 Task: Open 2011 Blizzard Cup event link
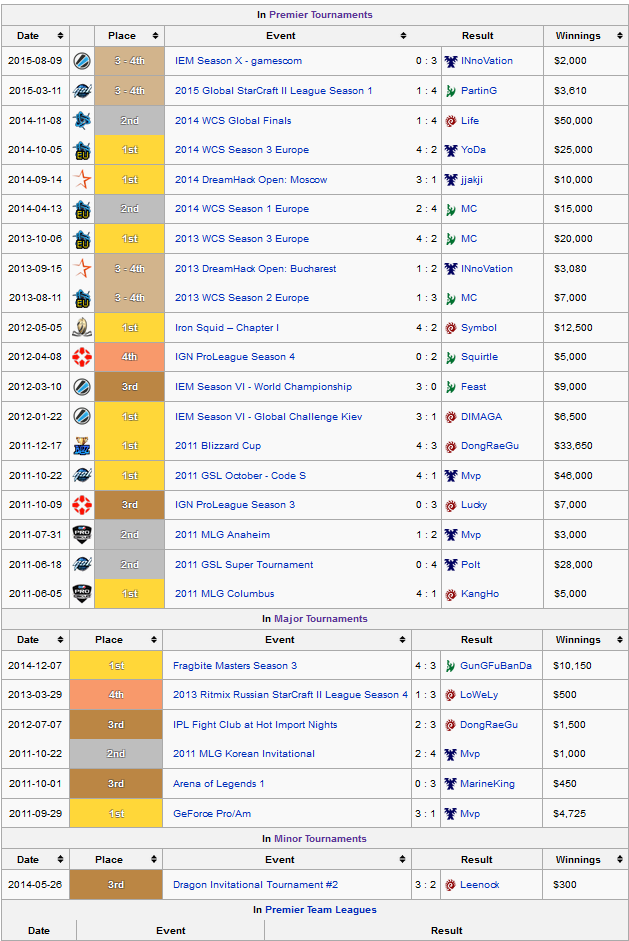click(x=218, y=446)
